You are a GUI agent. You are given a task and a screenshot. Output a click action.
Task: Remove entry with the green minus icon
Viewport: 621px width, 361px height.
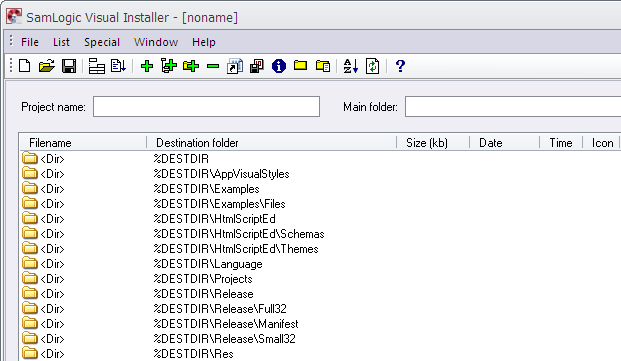[213, 66]
